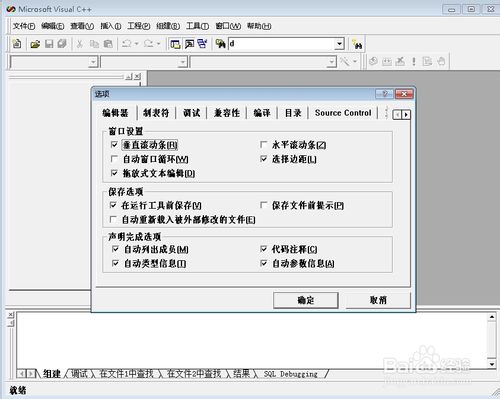
Task: Open the 工具(T) menu
Action: [197, 26]
